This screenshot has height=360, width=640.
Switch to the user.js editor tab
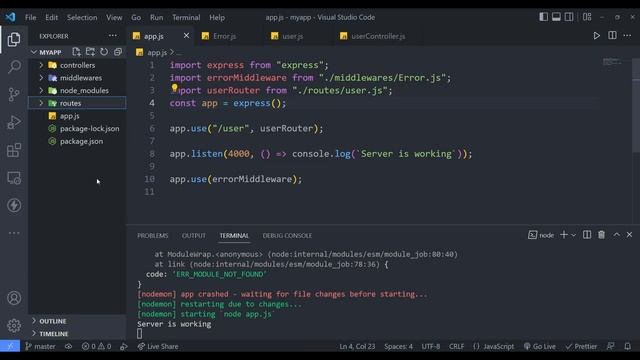pyautogui.click(x=293, y=36)
